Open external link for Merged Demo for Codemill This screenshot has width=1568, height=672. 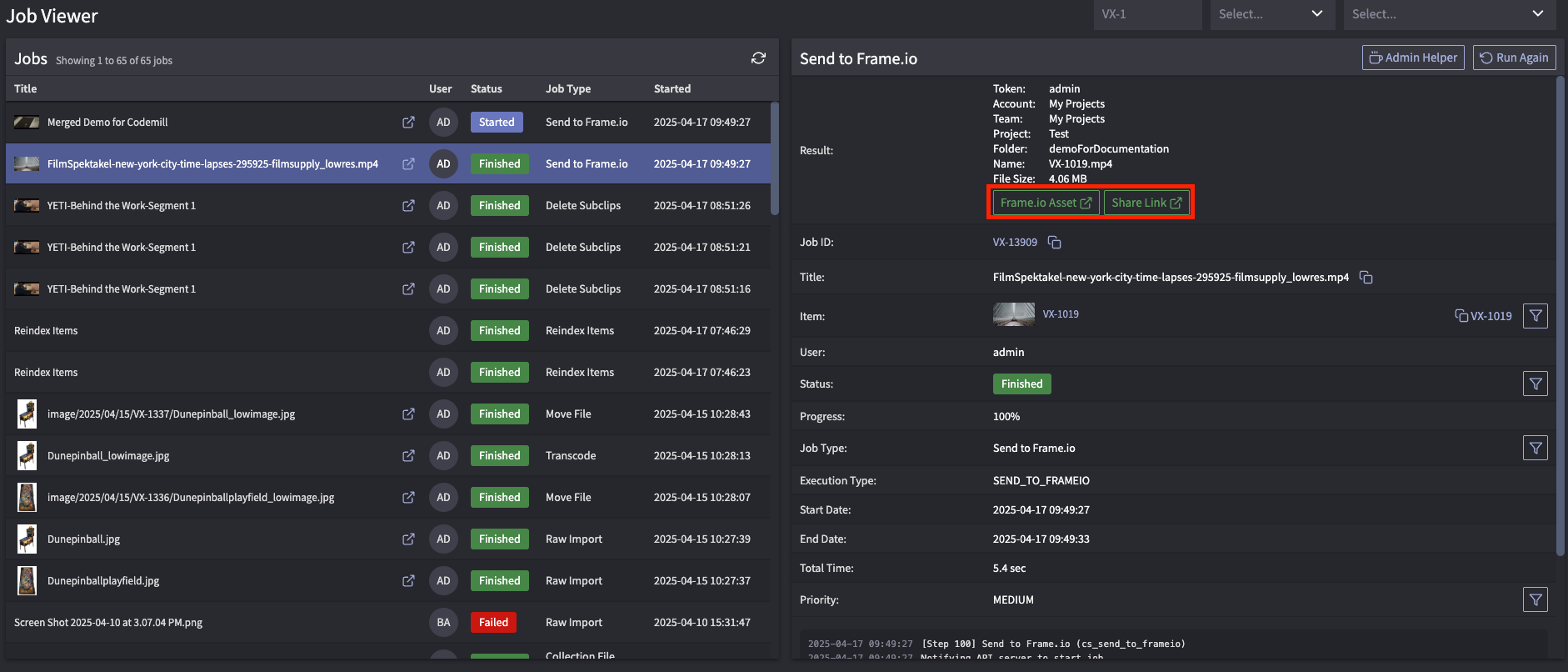408,123
